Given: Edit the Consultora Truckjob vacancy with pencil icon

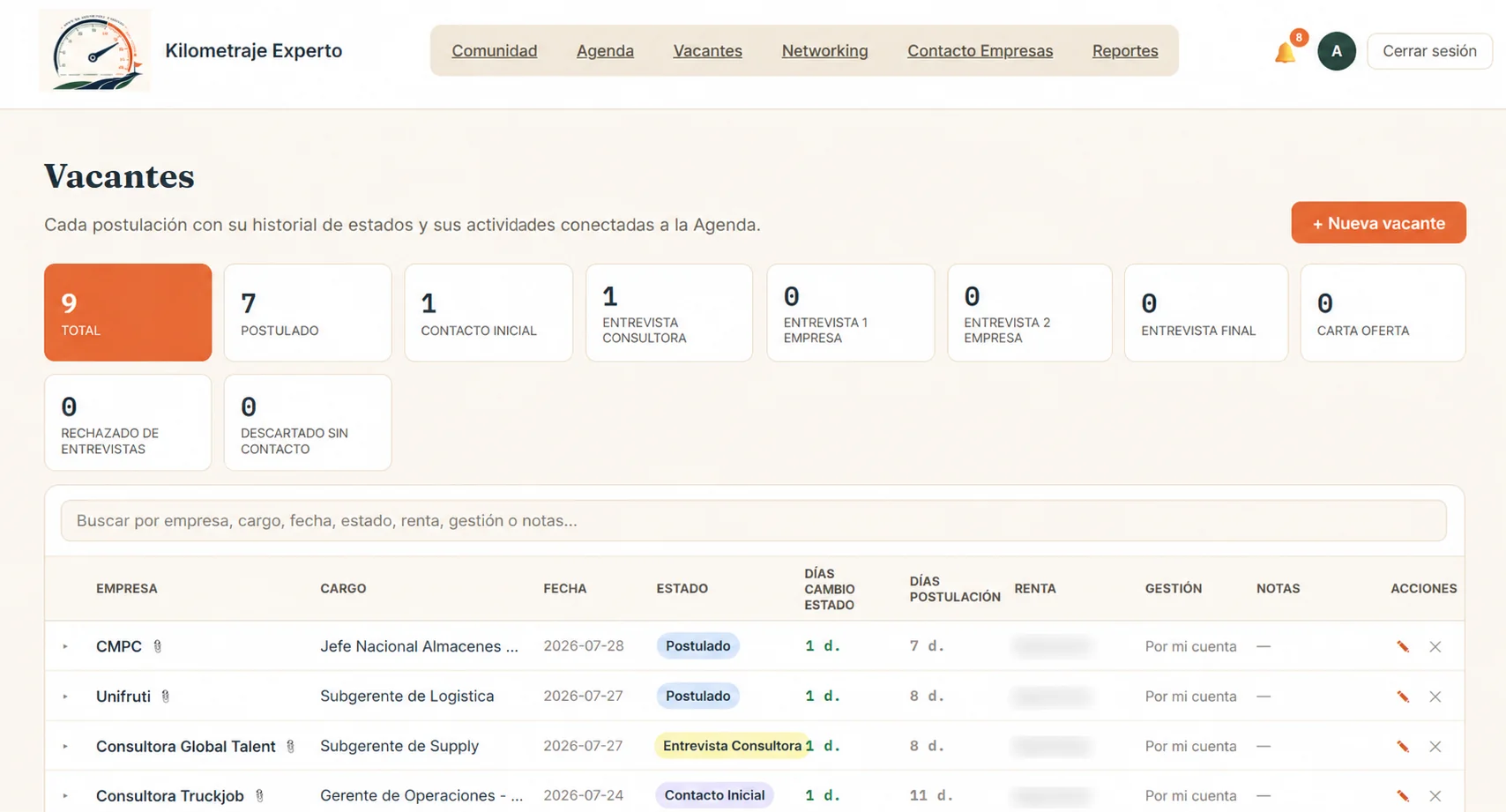Looking at the screenshot, I should coord(1402,795).
